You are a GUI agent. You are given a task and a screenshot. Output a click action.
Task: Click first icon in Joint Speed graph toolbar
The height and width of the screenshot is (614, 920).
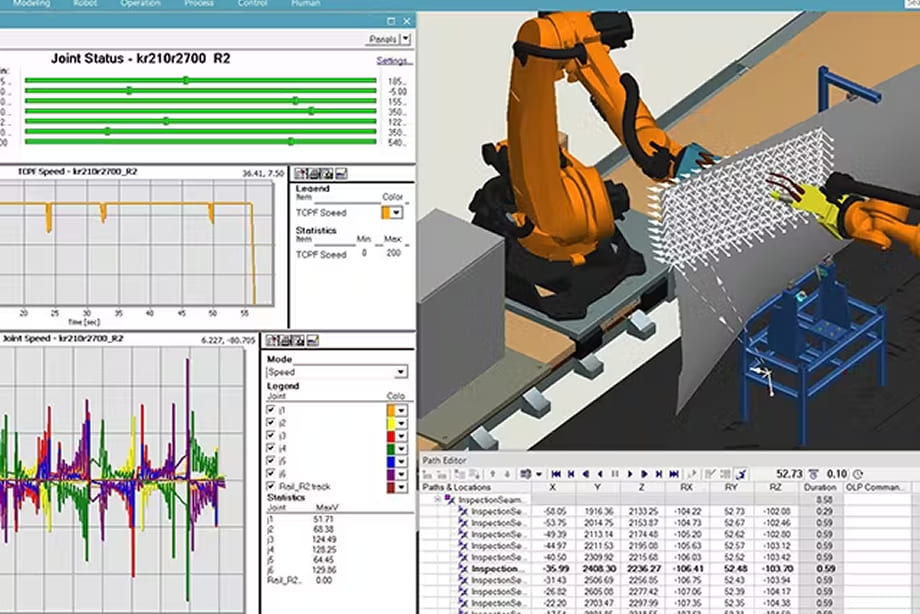tap(272, 340)
